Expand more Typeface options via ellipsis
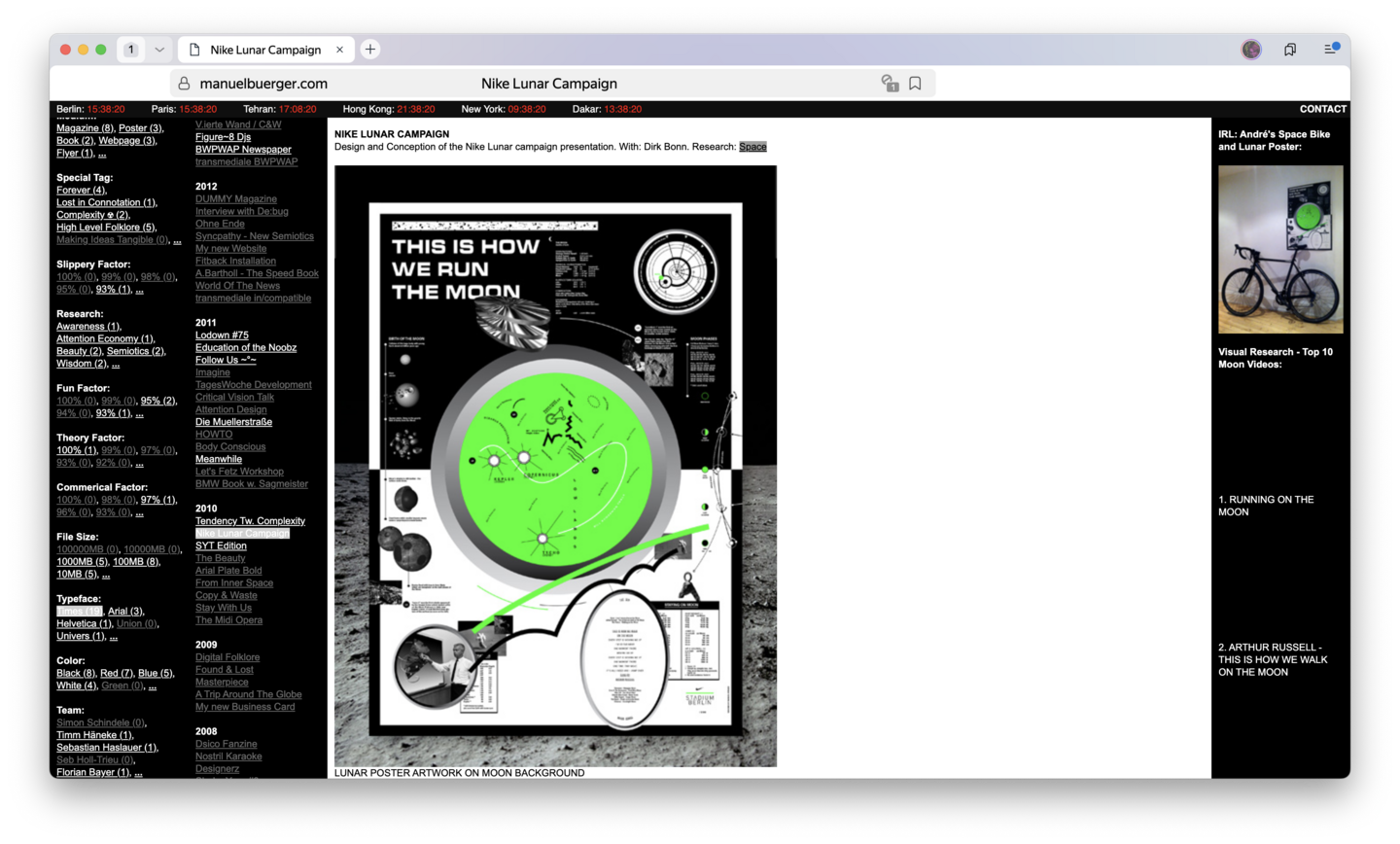Screen dimensions: 1400x844 pyautogui.click(x=113, y=637)
